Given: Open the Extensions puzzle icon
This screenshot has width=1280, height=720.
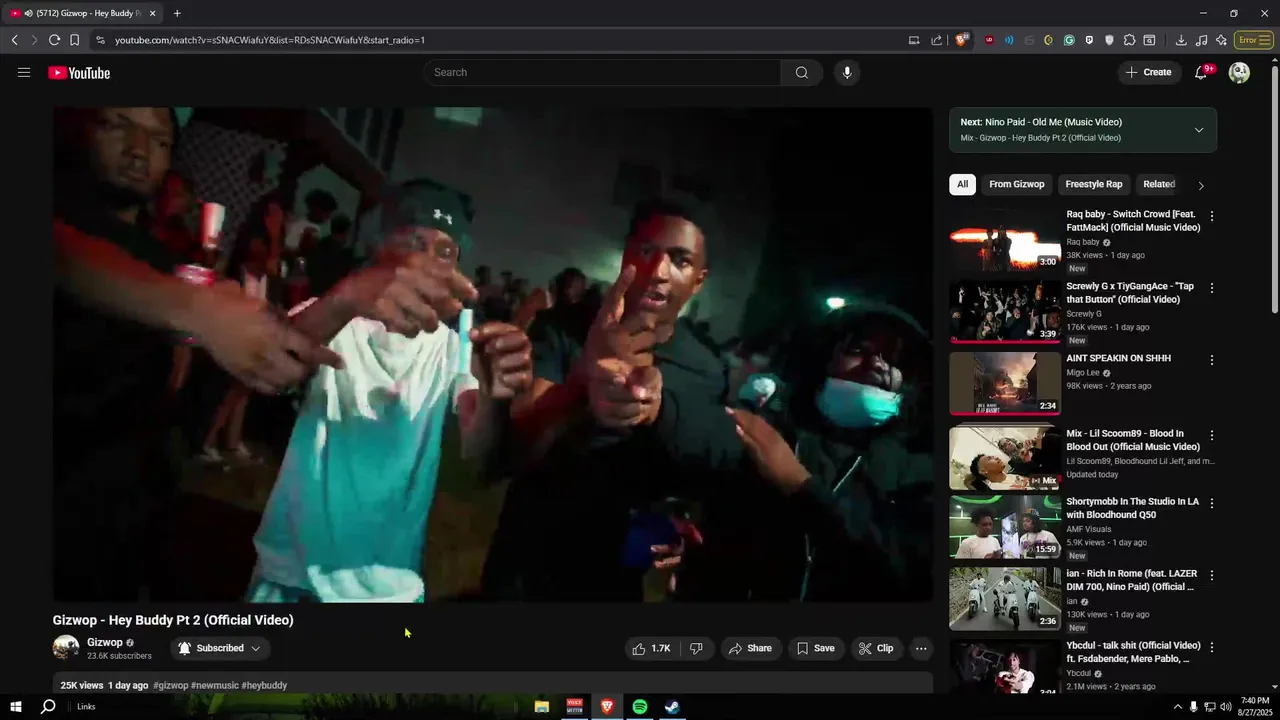Looking at the screenshot, I should pyautogui.click(x=1129, y=40).
